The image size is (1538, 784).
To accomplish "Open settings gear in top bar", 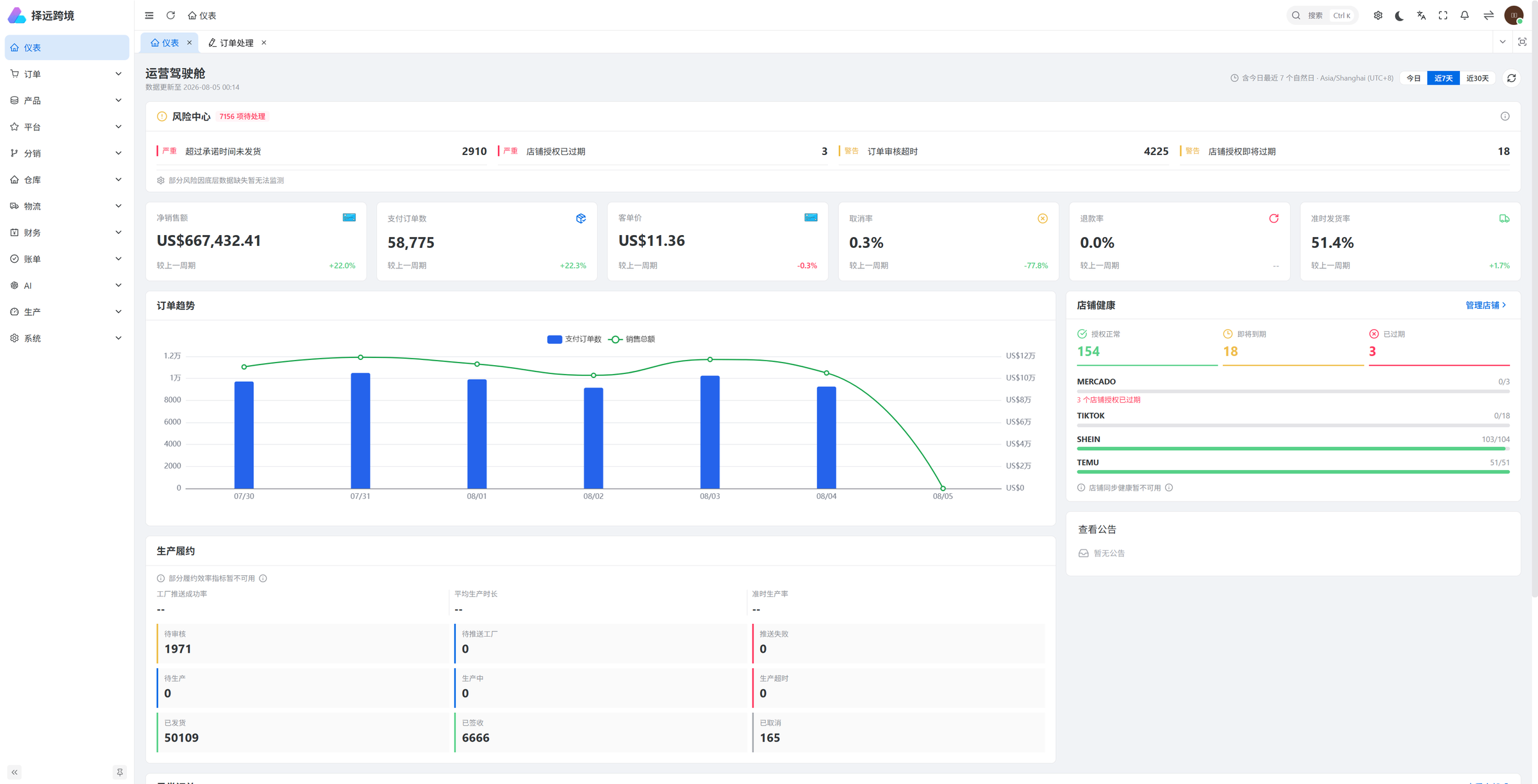I will [1378, 15].
